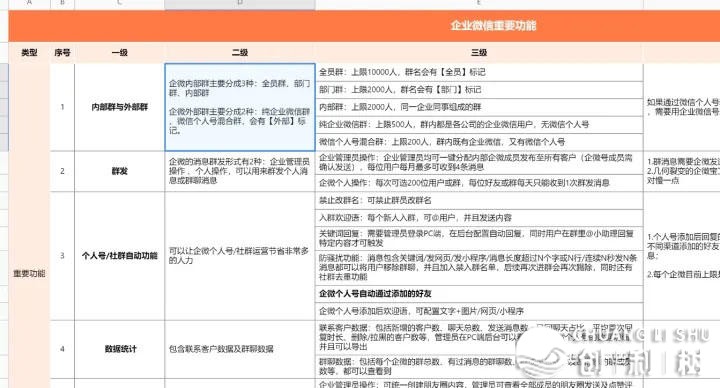
Task: Select cell 企微个人操作：每次可选200位用户
Action: [x=479, y=183]
